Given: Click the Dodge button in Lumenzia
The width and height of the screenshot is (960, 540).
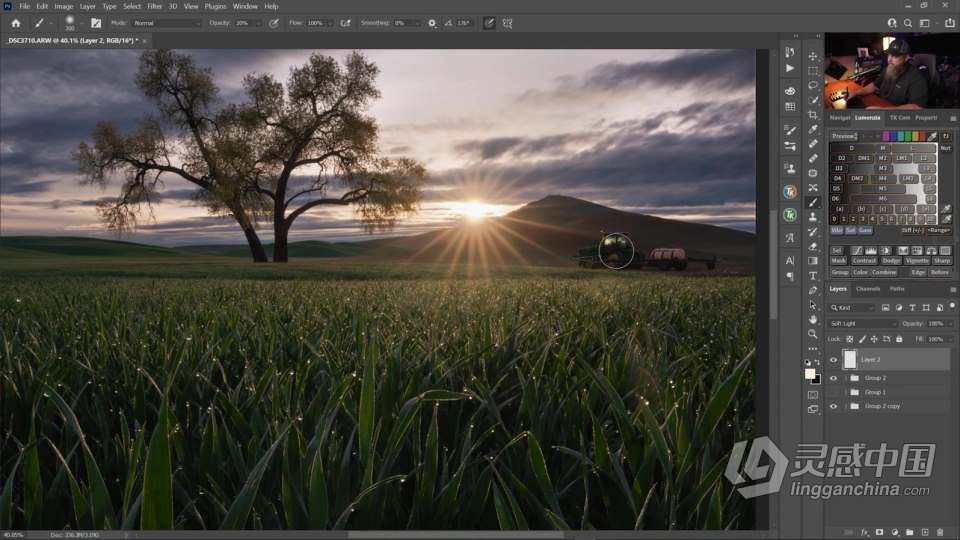Looking at the screenshot, I should 891,261.
